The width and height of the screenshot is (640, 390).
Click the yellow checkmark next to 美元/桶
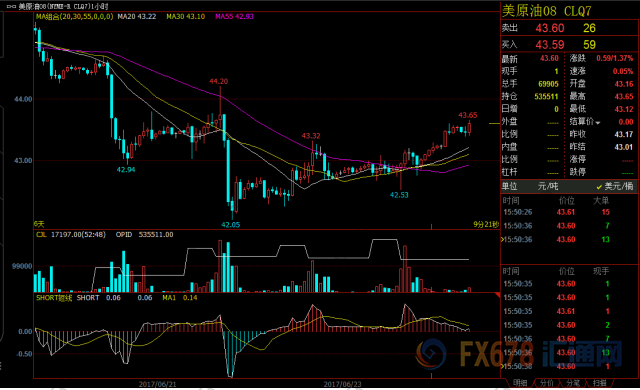[x=599, y=187]
